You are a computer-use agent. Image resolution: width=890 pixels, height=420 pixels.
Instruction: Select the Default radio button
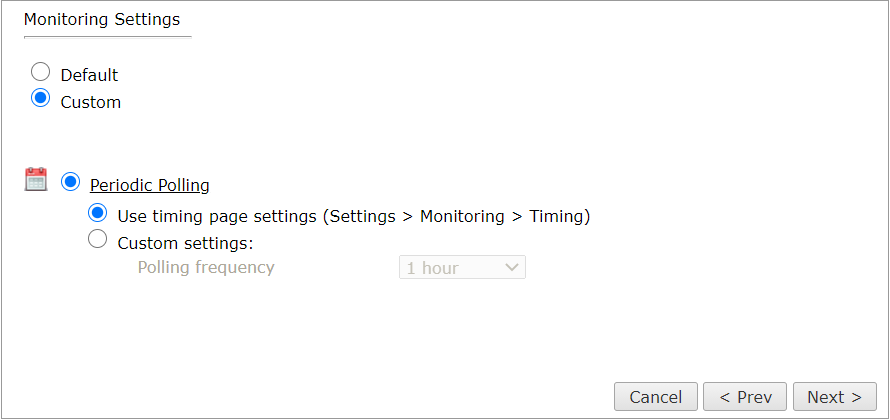pyautogui.click(x=40, y=72)
